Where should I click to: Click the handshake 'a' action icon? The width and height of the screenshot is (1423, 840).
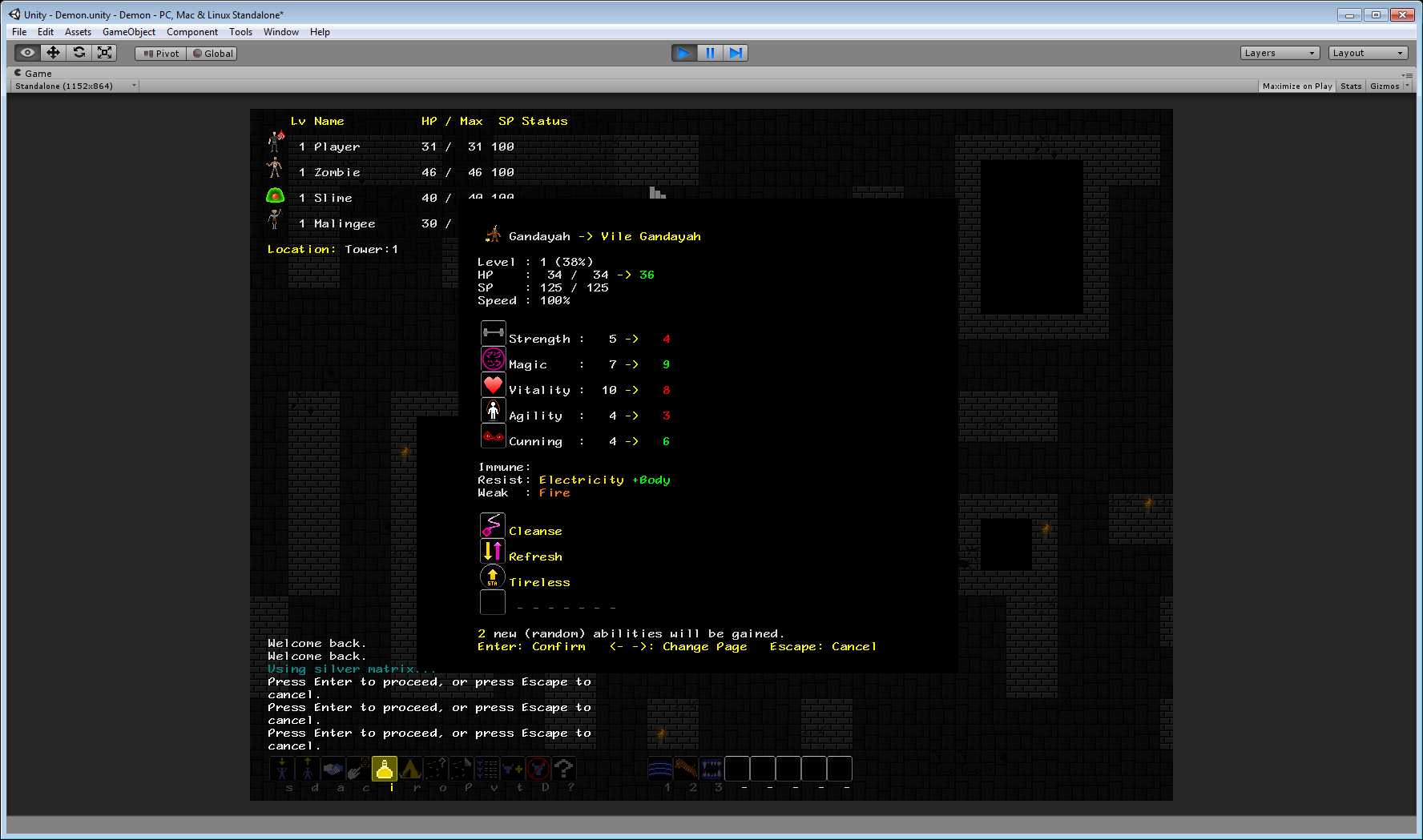[x=333, y=769]
